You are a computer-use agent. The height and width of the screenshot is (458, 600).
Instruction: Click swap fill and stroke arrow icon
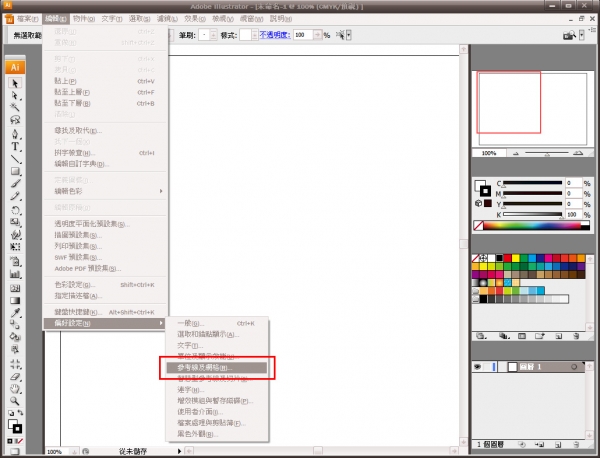(20, 413)
